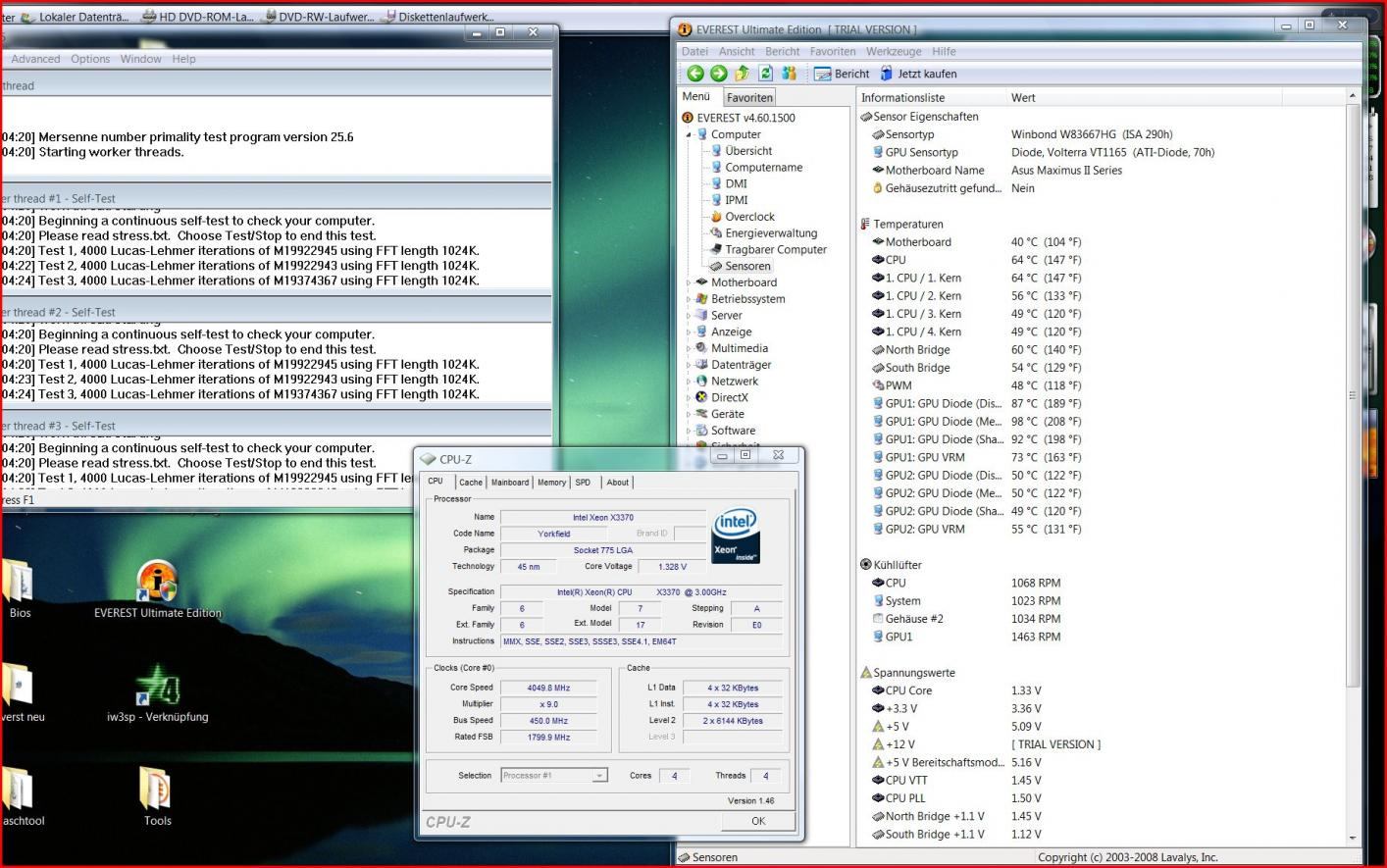Viewport: 1387px width, 868px height.
Task: Click OK button in CPU-Z
Action: 758,821
